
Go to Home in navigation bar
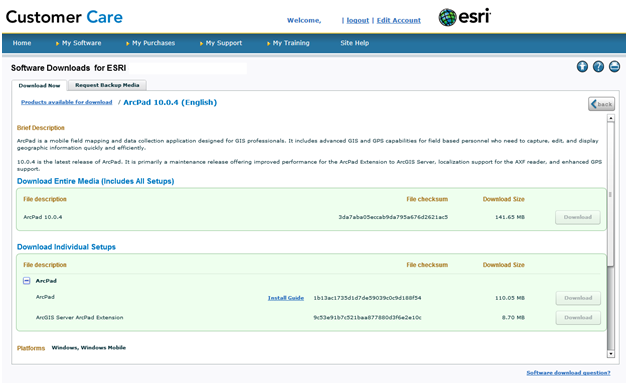coord(22,43)
